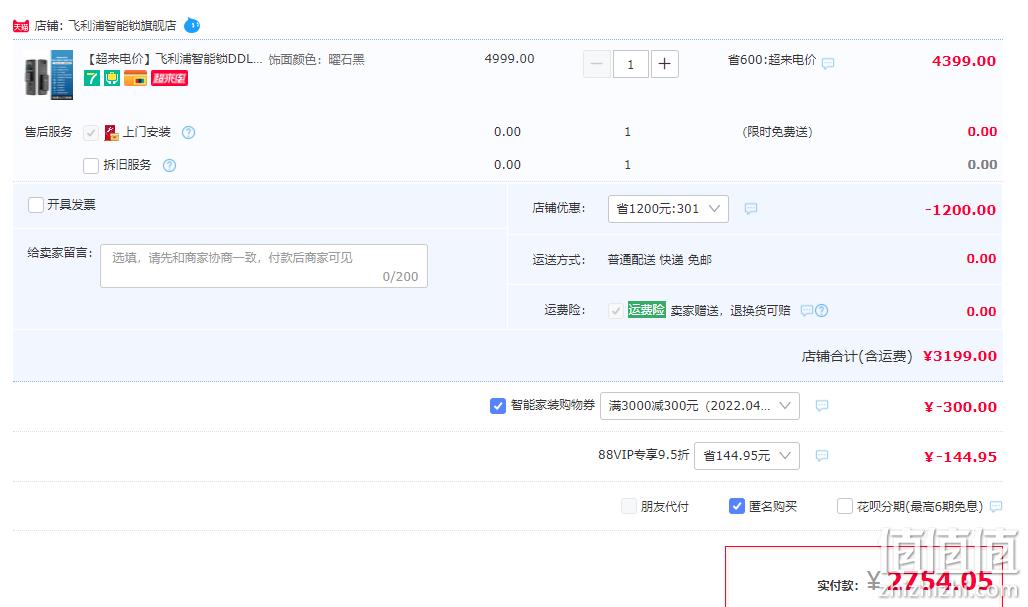Click the orange card badge under product title
The width and height of the screenshot is (1028, 607).
136,79
